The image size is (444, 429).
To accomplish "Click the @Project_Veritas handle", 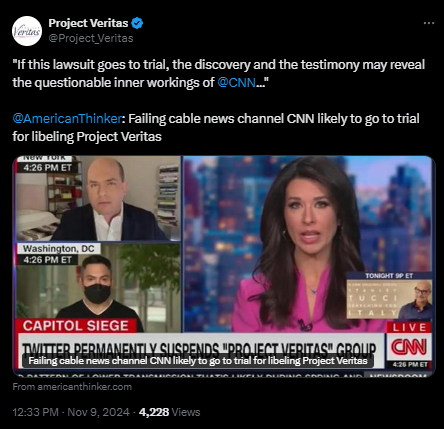I will click(x=91, y=38).
